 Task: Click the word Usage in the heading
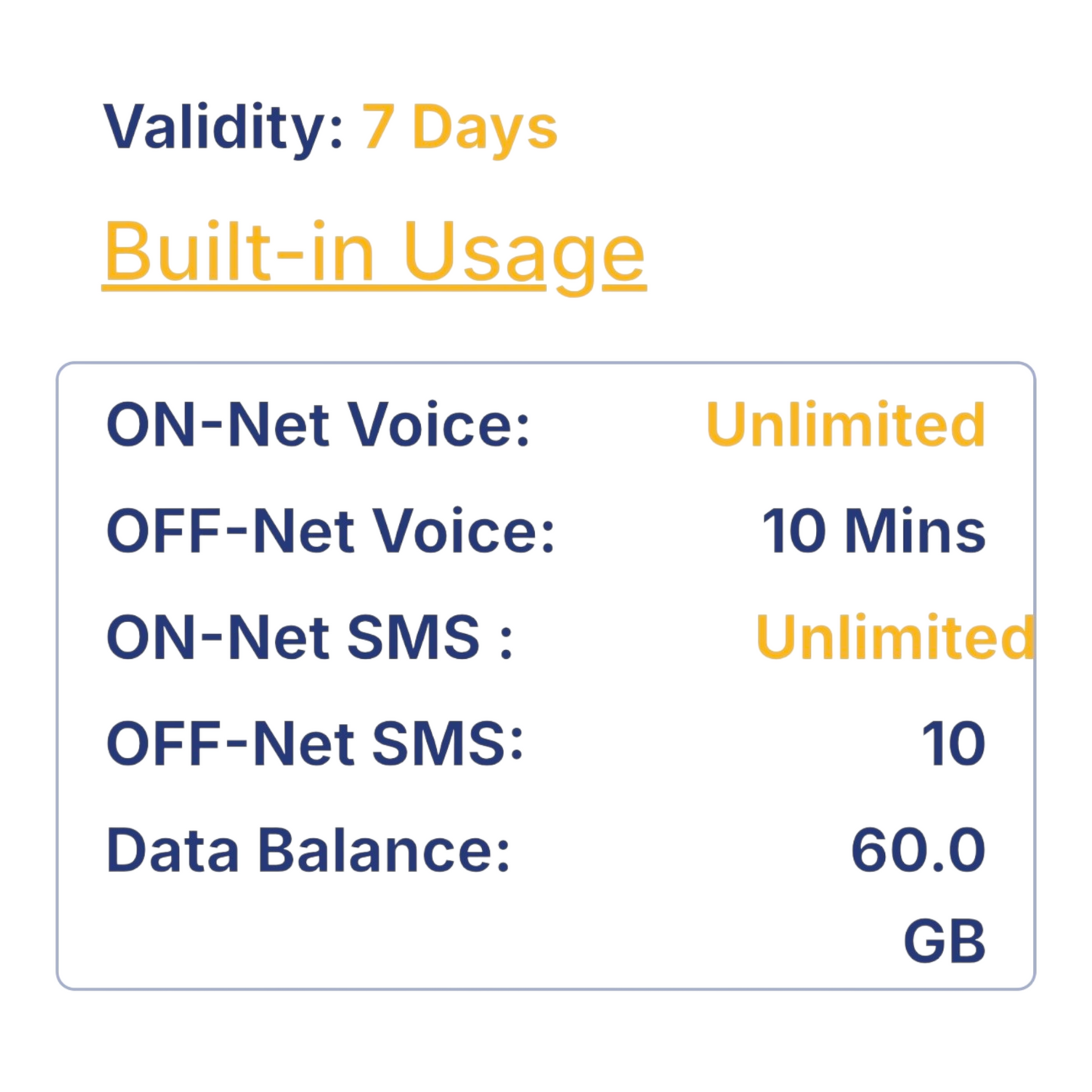click(524, 253)
